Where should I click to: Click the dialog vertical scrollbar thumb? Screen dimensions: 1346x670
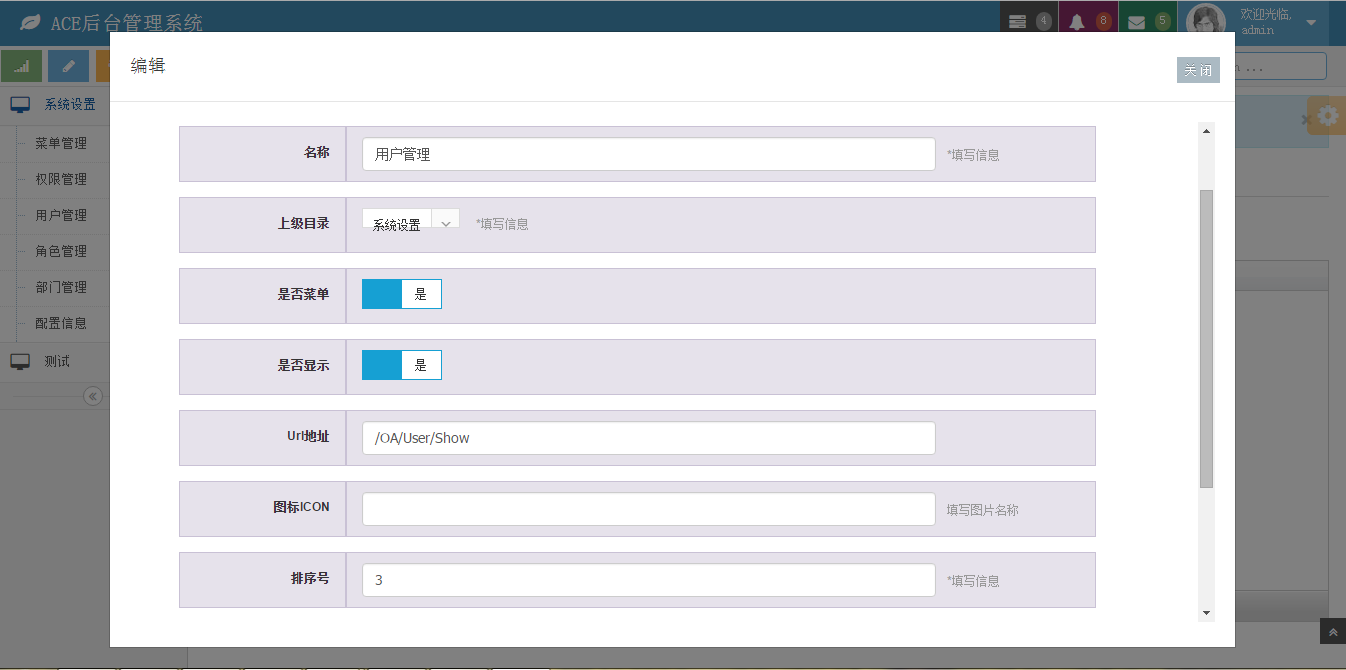1206,338
